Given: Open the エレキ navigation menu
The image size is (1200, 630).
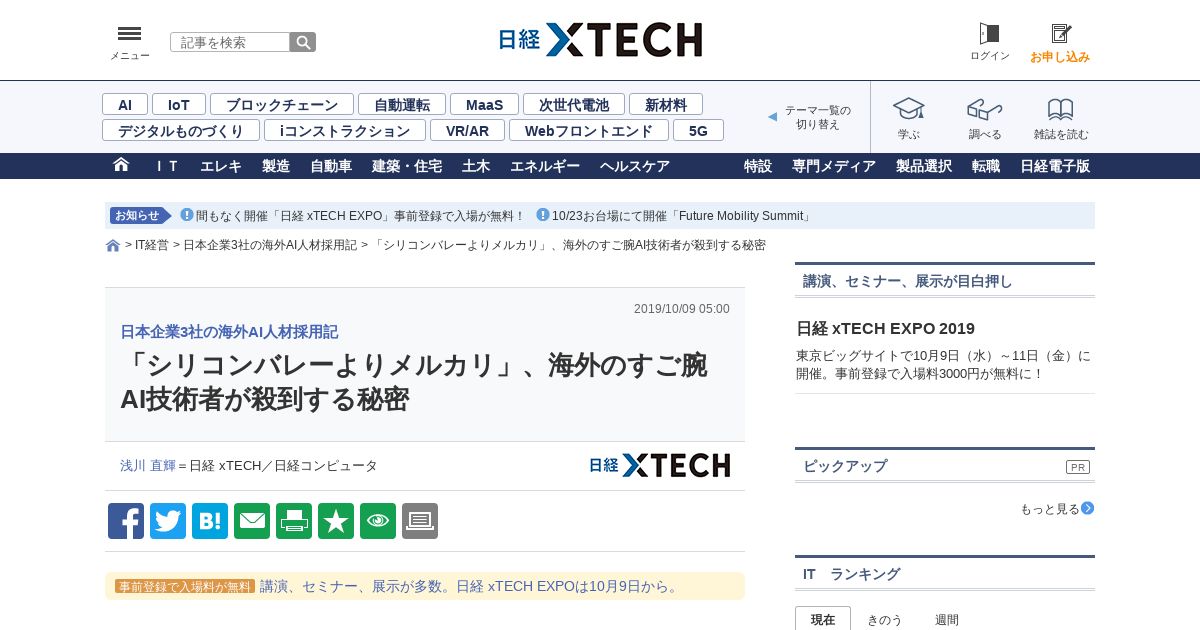Looking at the screenshot, I should tap(221, 166).
